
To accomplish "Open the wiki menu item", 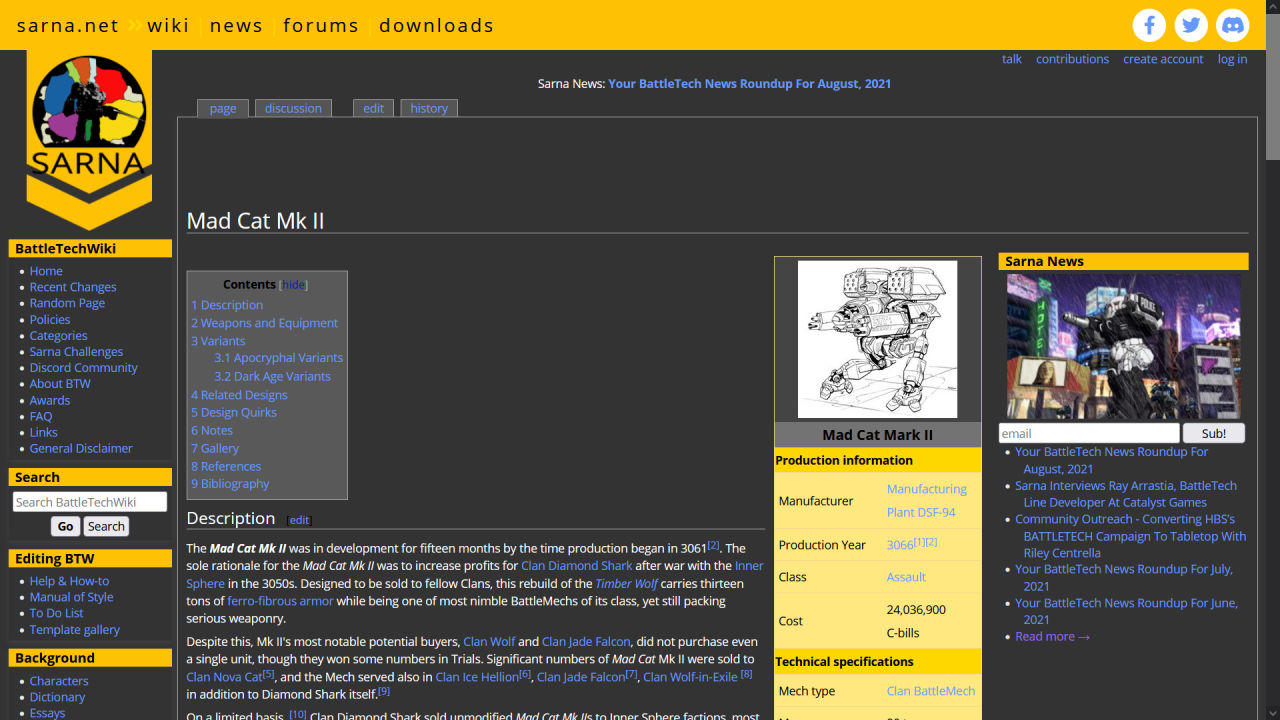I will click(167, 25).
